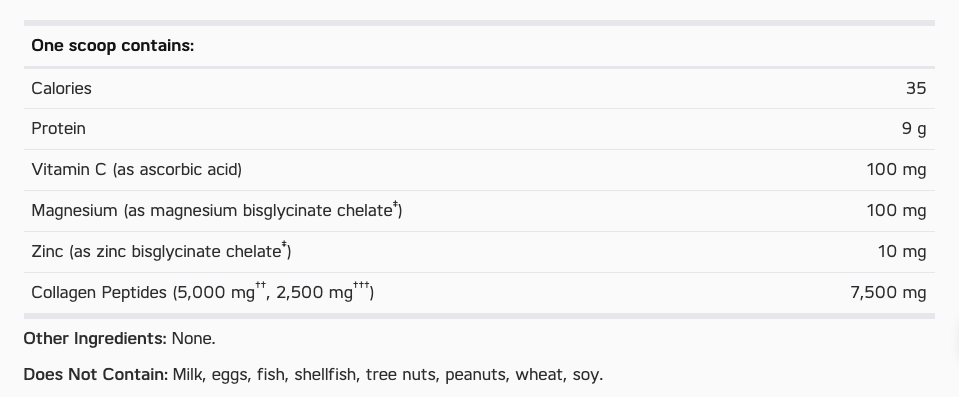The image size is (959, 397).
Task: Select the Protein row label
Action: [x=58, y=128]
